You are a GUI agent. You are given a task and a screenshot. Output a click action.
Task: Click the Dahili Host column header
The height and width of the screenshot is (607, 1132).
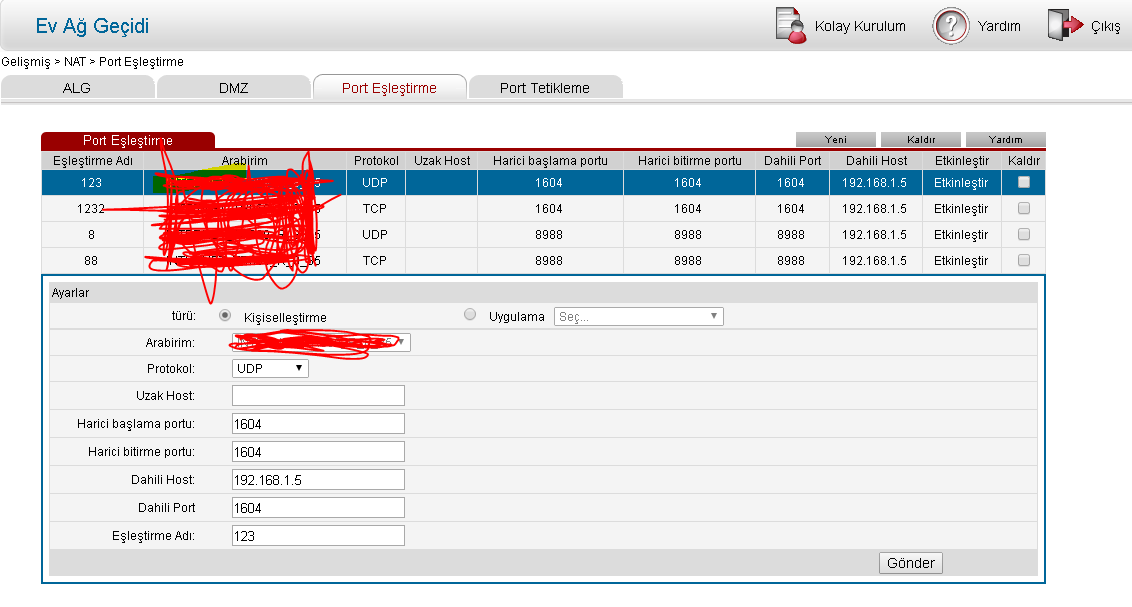click(x=876, y=160)
